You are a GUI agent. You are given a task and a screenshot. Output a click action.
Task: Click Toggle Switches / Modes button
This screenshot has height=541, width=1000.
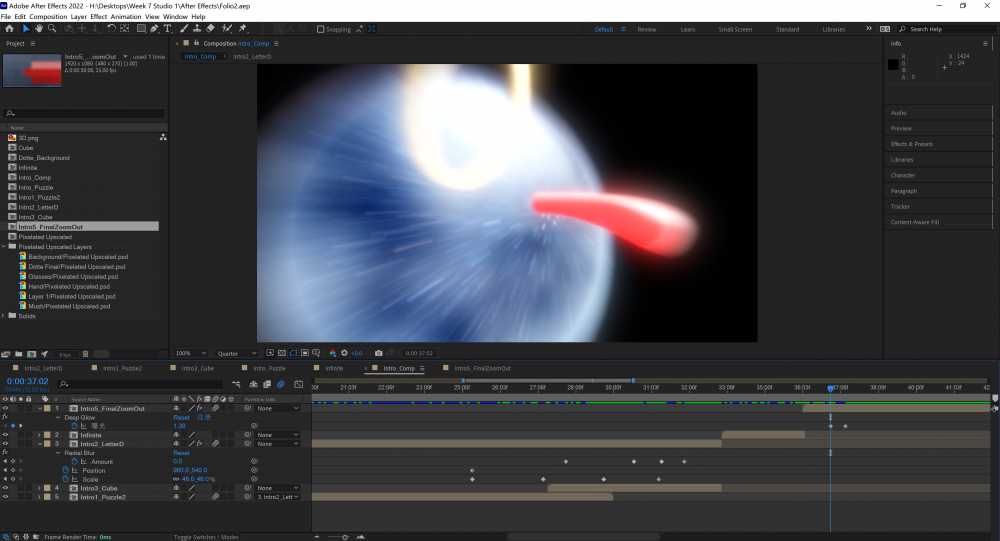(x=206, y=537)
